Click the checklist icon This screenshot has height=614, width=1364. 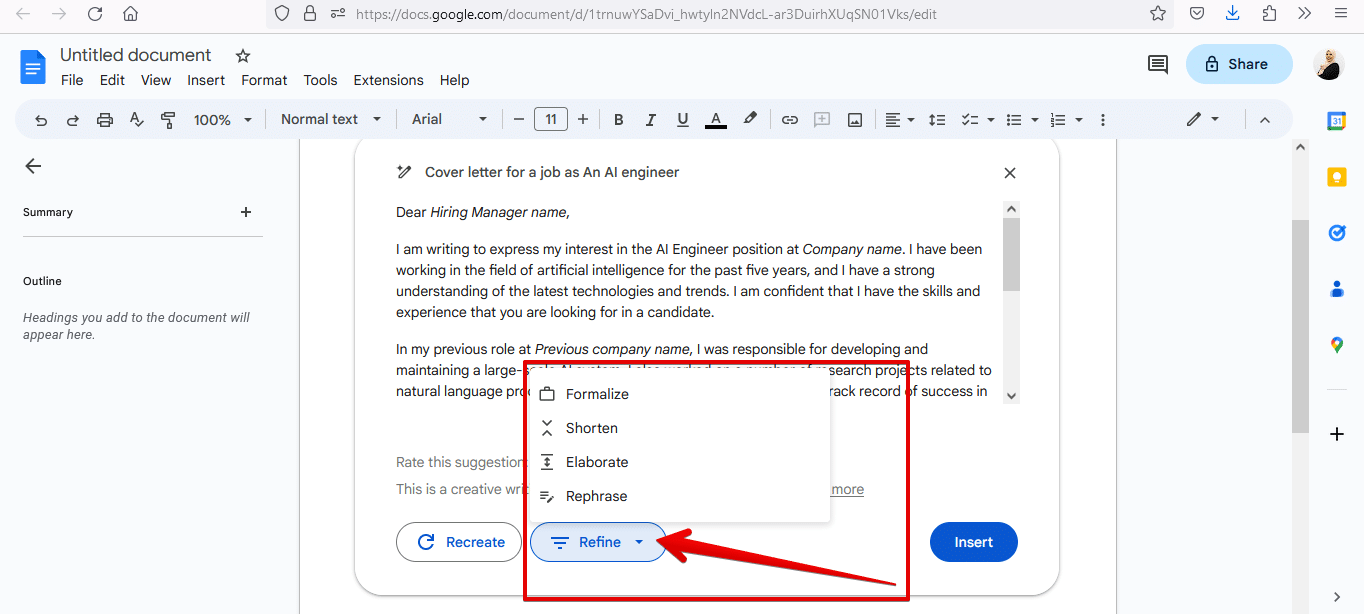pos(969,120)
